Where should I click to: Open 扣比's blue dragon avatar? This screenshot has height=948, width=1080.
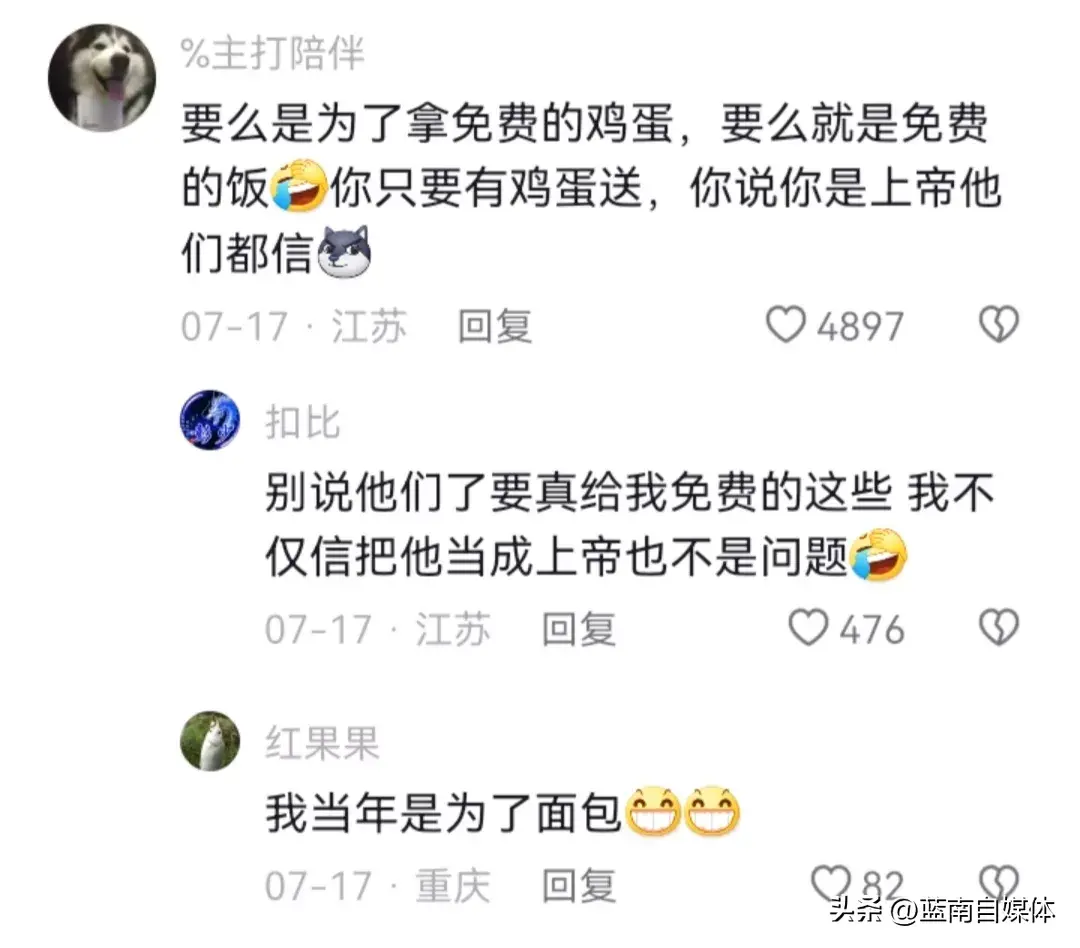210,420
